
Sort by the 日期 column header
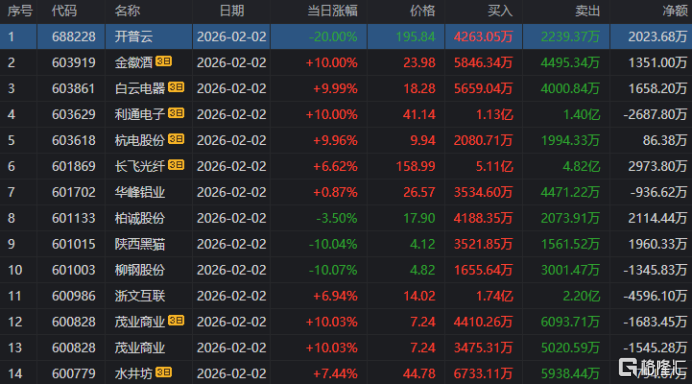coord(232,11)
